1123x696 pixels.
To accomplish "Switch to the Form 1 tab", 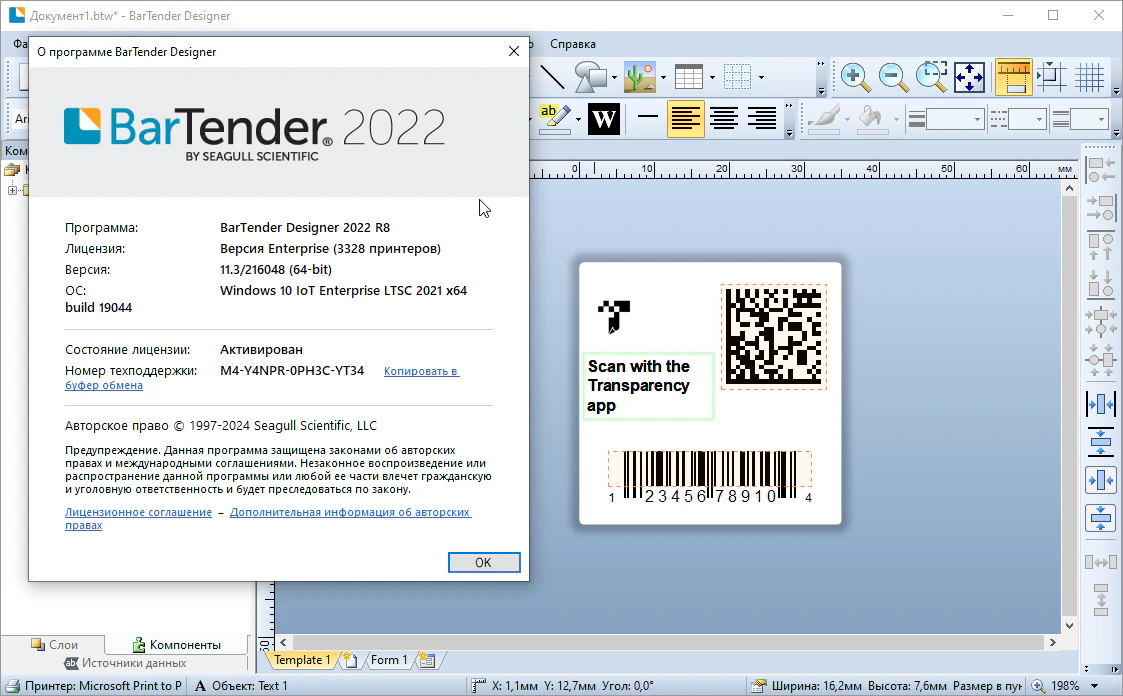I will [x=389, y=660].
